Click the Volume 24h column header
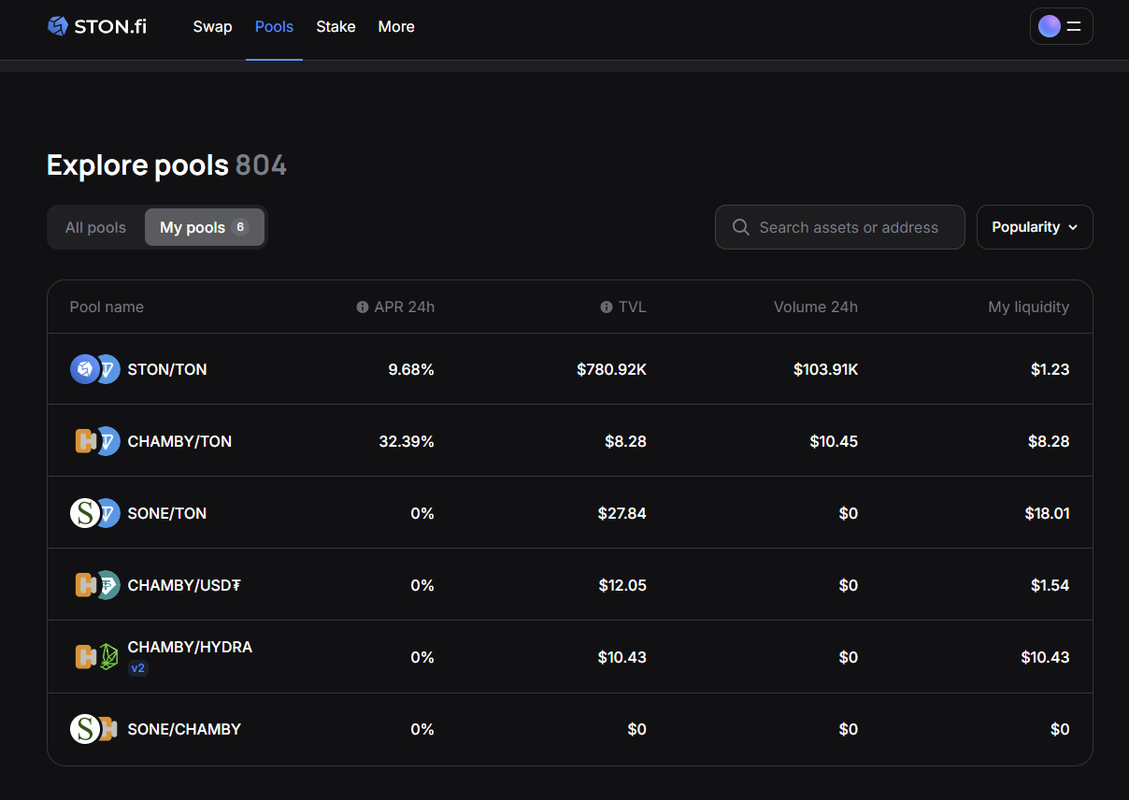Image resolution: width=1129 pixels, height=800 pixels. tap(816, 307)
